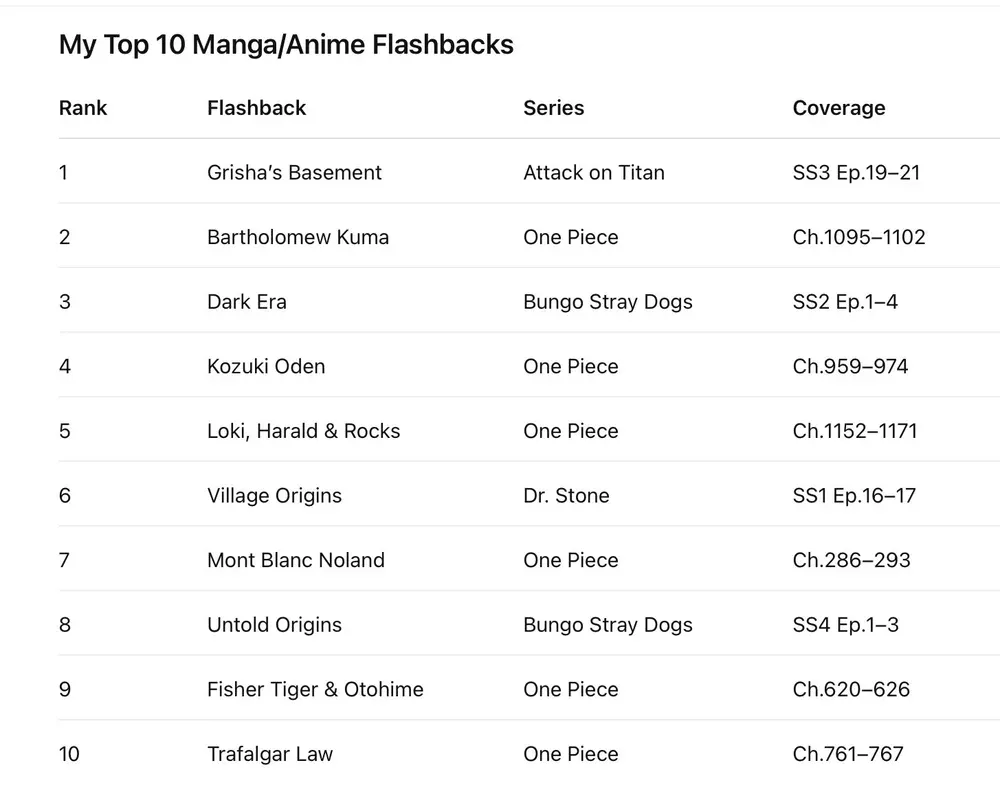Click the Rank column header
The width and height of the screenshot is (1000, 803).
(x=83, y=108)
